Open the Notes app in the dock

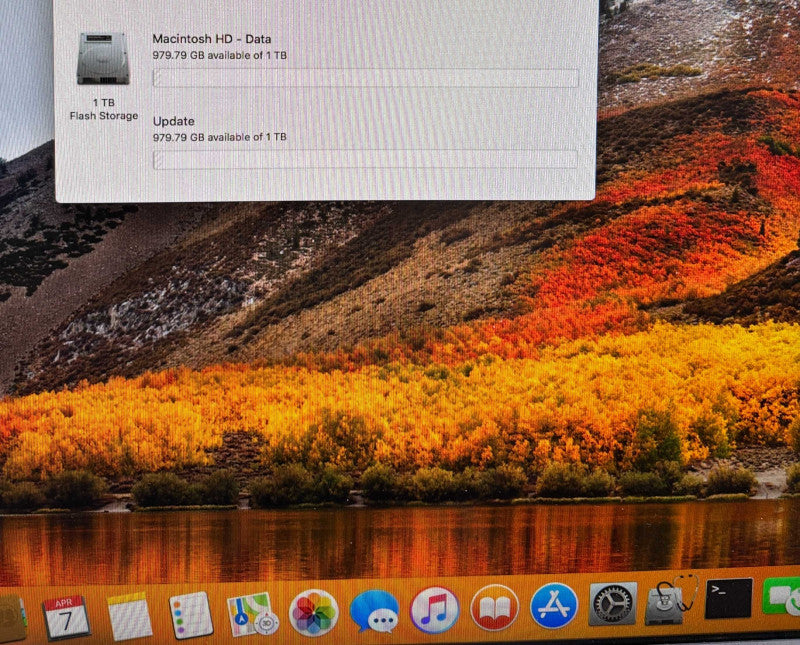point(129,615)
